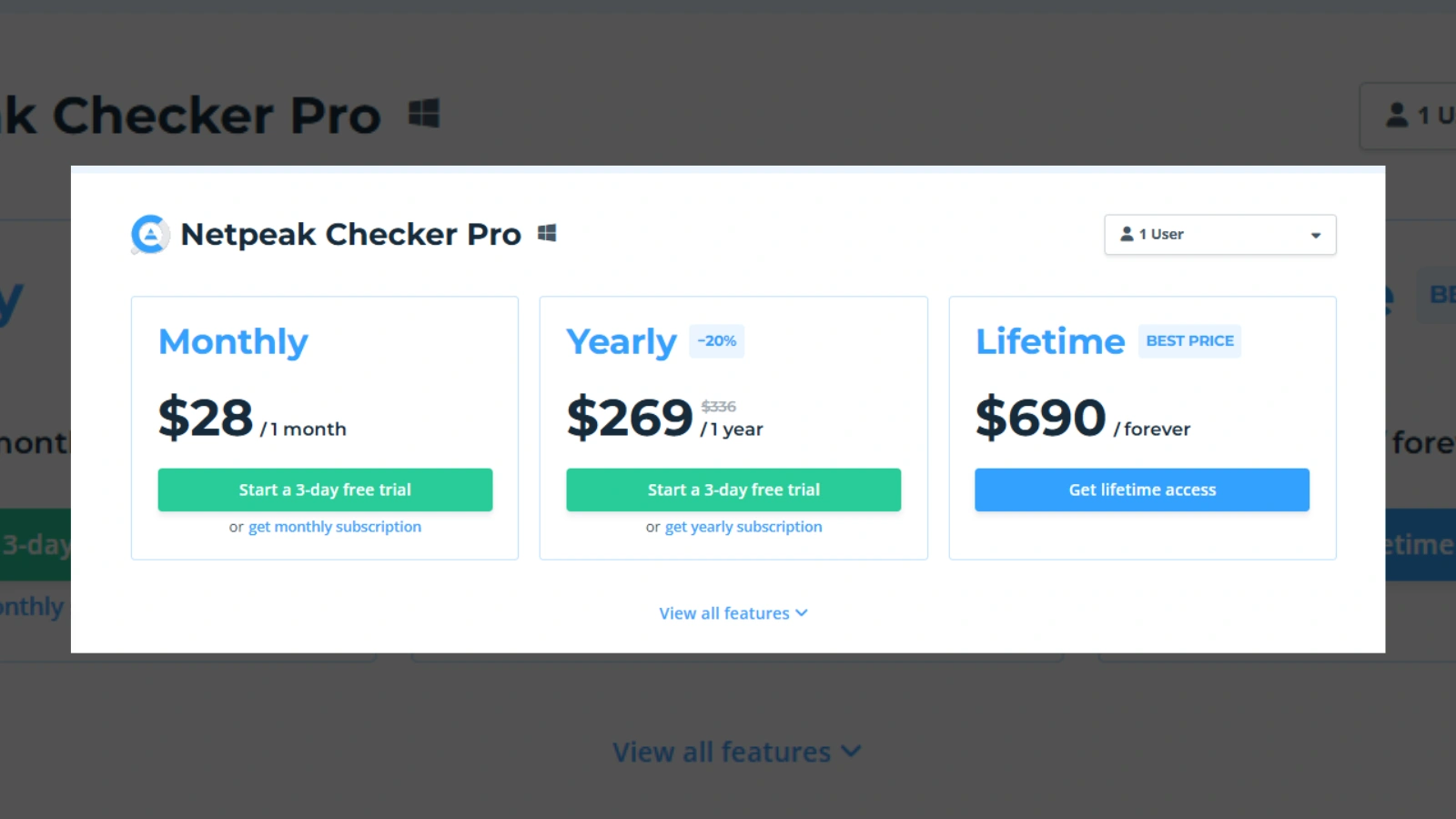
Task: Click View all features inside the dialog
Action: click(724, 613)
